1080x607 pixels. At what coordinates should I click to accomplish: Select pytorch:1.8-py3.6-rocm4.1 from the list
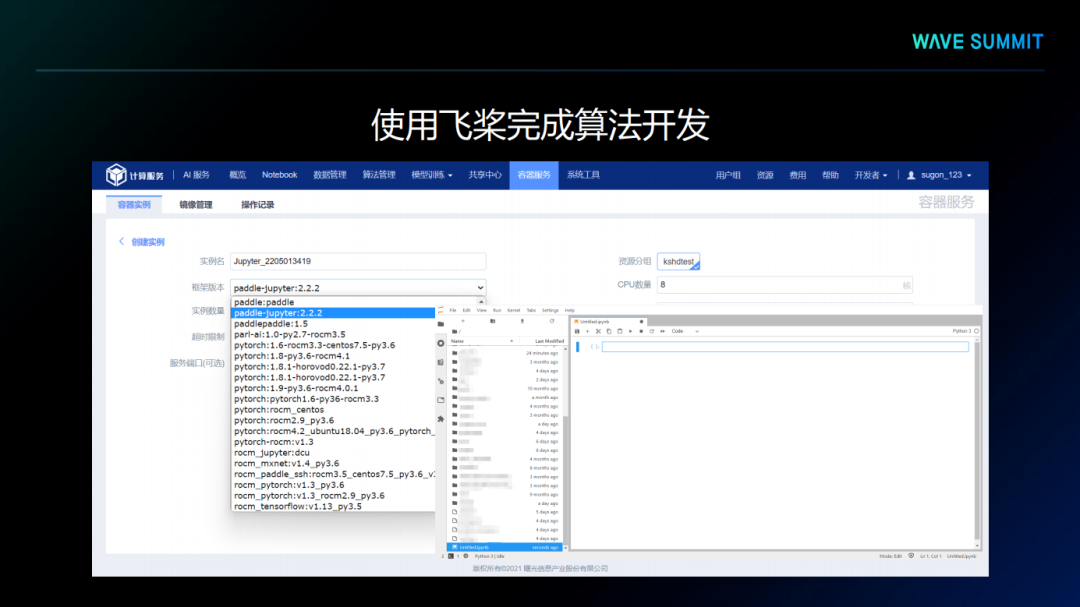pos(291,356)
